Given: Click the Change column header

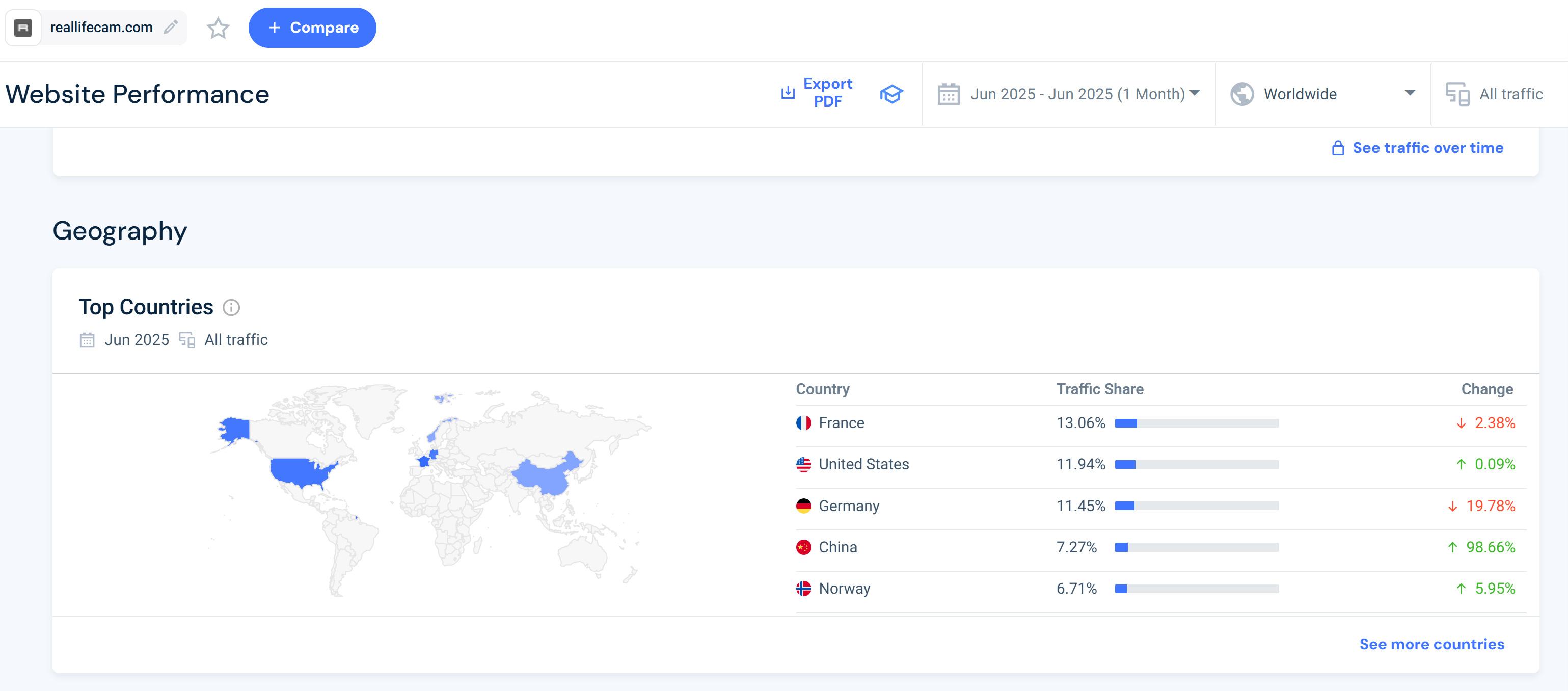Looking at the screenshot, I should (1486, 389).
